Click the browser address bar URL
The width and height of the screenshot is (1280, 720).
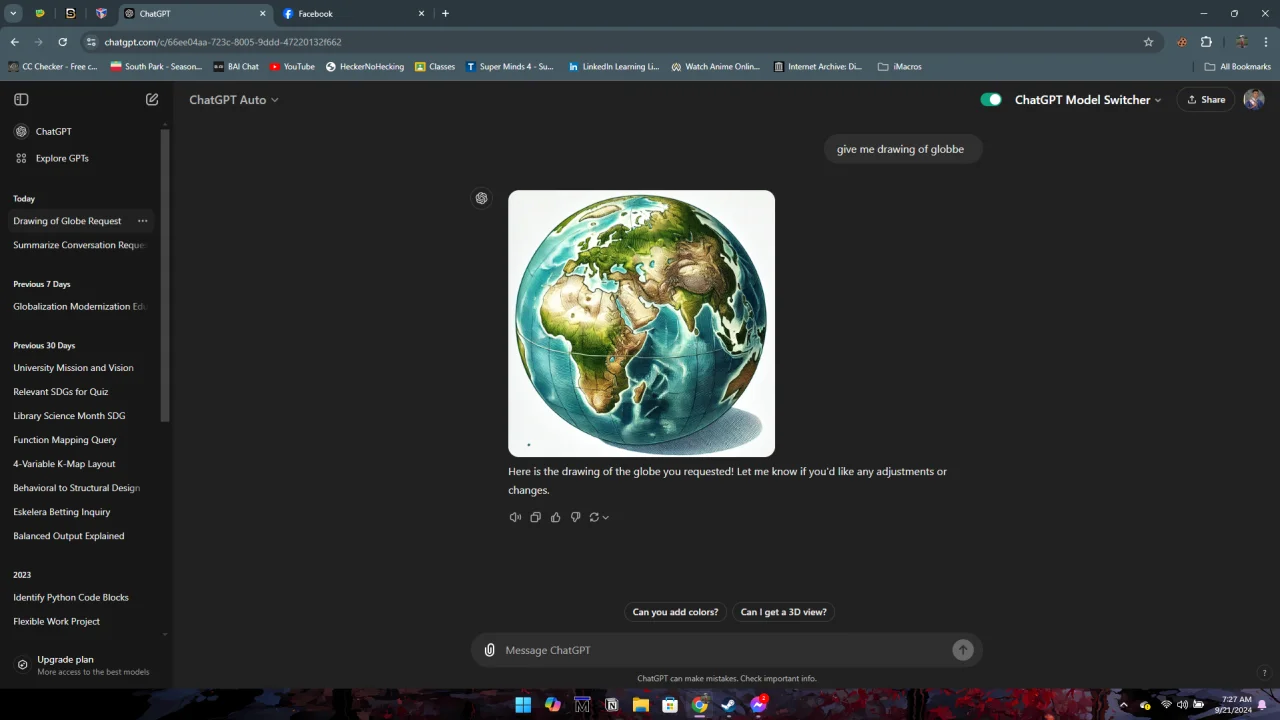click(223, 42)
